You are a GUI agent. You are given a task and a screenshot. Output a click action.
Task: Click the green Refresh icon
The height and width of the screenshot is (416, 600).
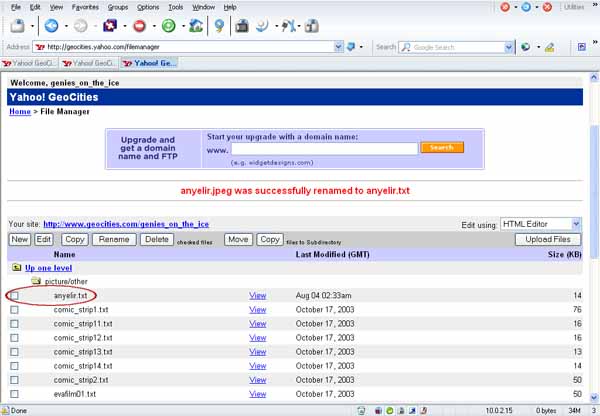click(168, 26)
